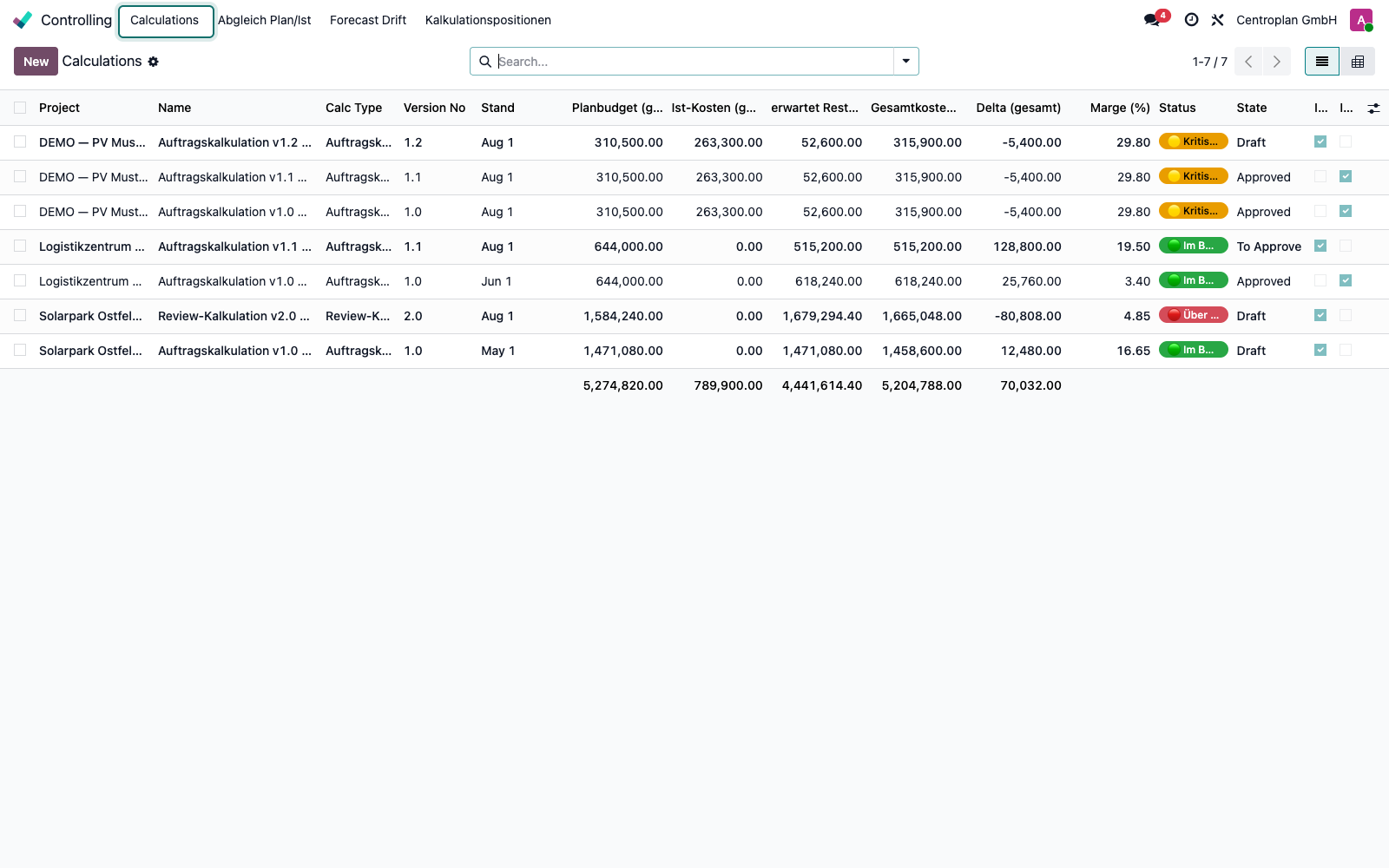The image size is (1389, 868).
Task: Sort by the Planbudget column header
Action: tap(617, 108)
